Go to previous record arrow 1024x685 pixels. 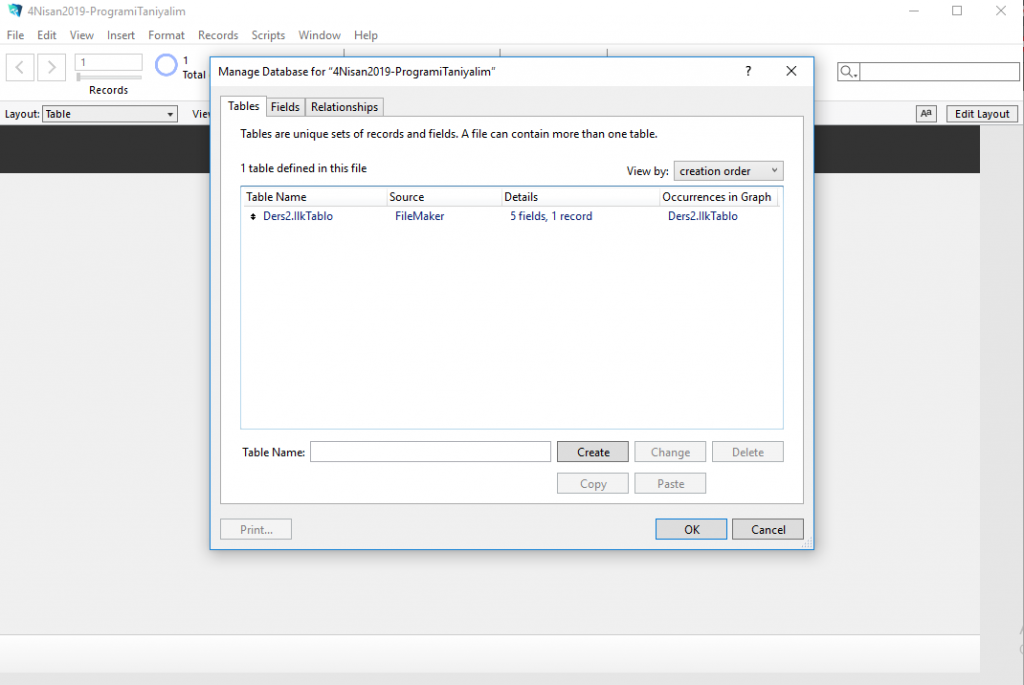pyautogui.click(x=20, y=67)
